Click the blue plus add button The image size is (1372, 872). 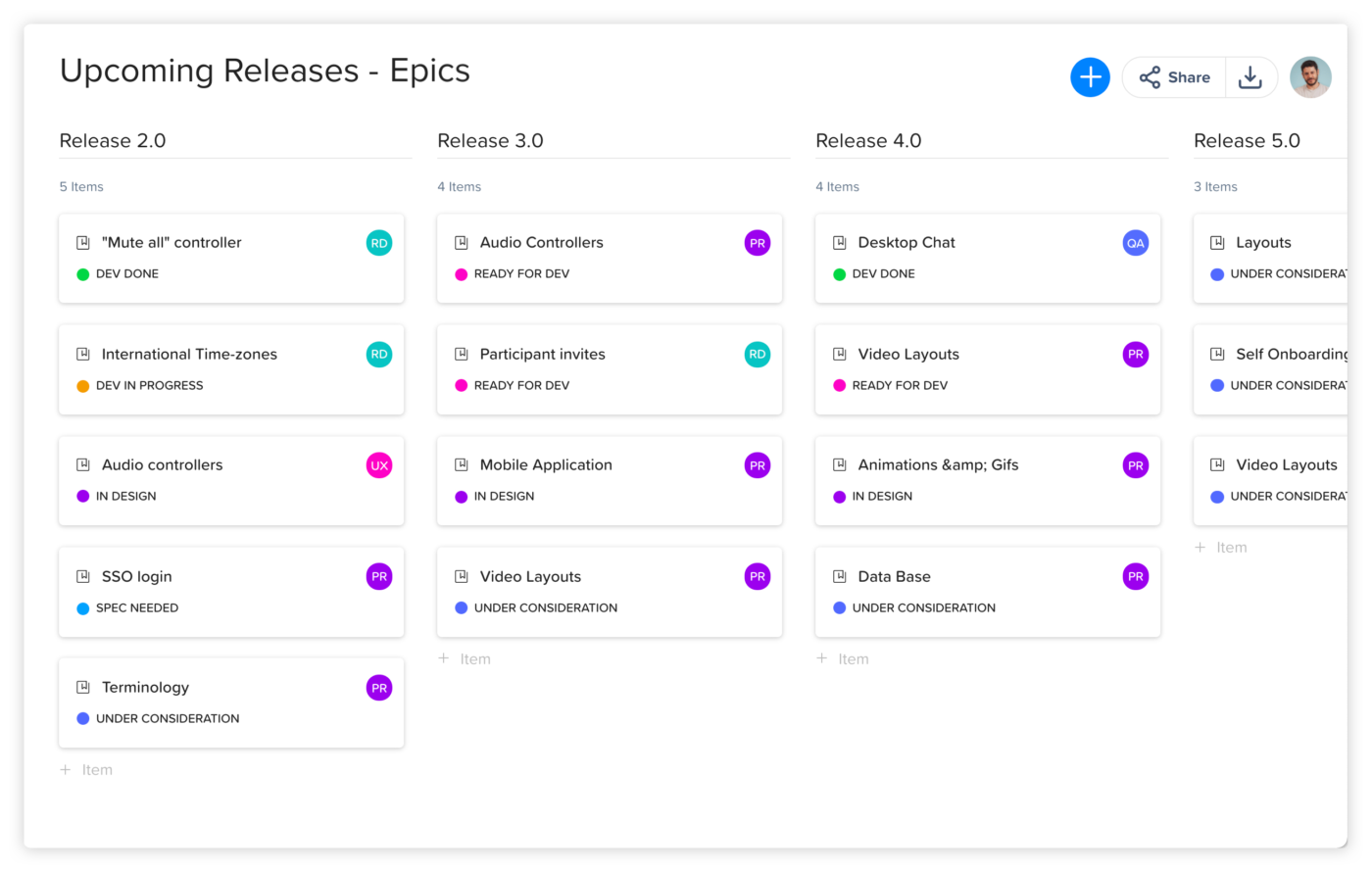coord(1090,77)
